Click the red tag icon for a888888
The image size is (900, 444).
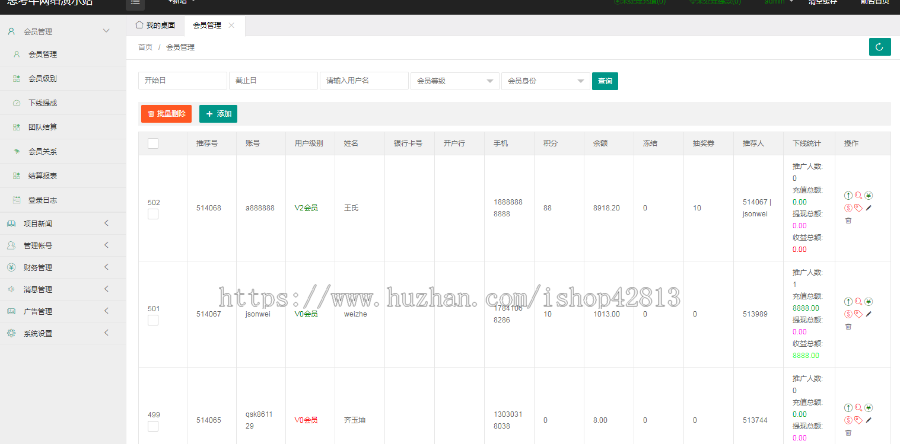(x=858, y=208)
